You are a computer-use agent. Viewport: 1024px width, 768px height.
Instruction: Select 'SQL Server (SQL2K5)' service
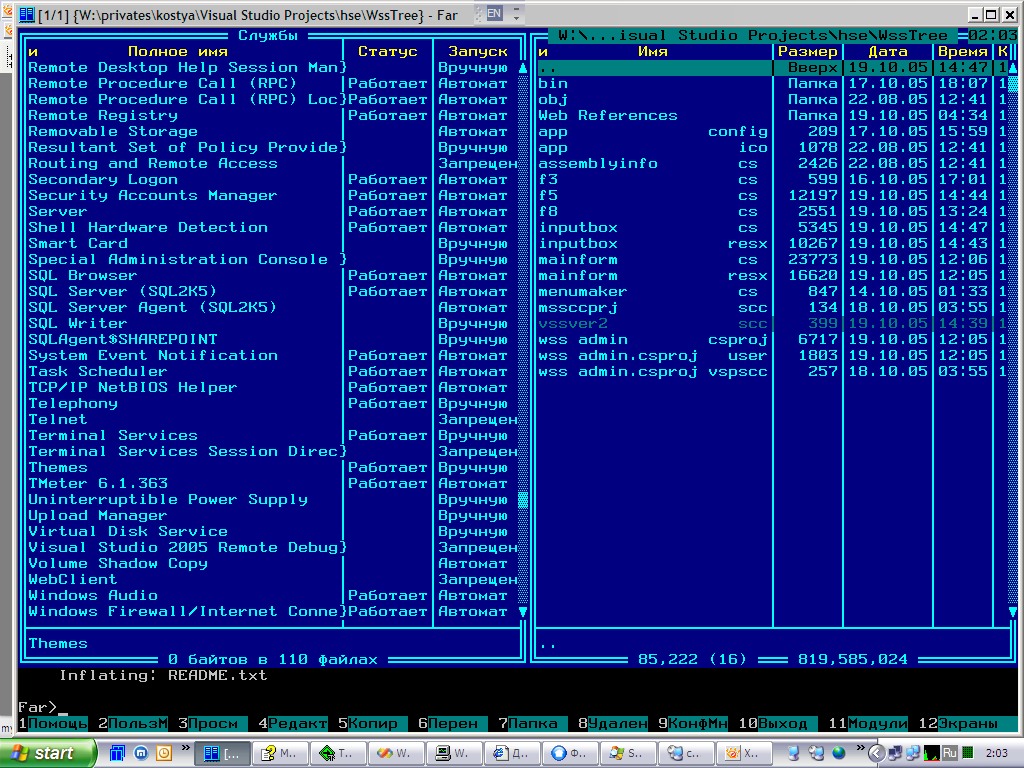[272, 291]
